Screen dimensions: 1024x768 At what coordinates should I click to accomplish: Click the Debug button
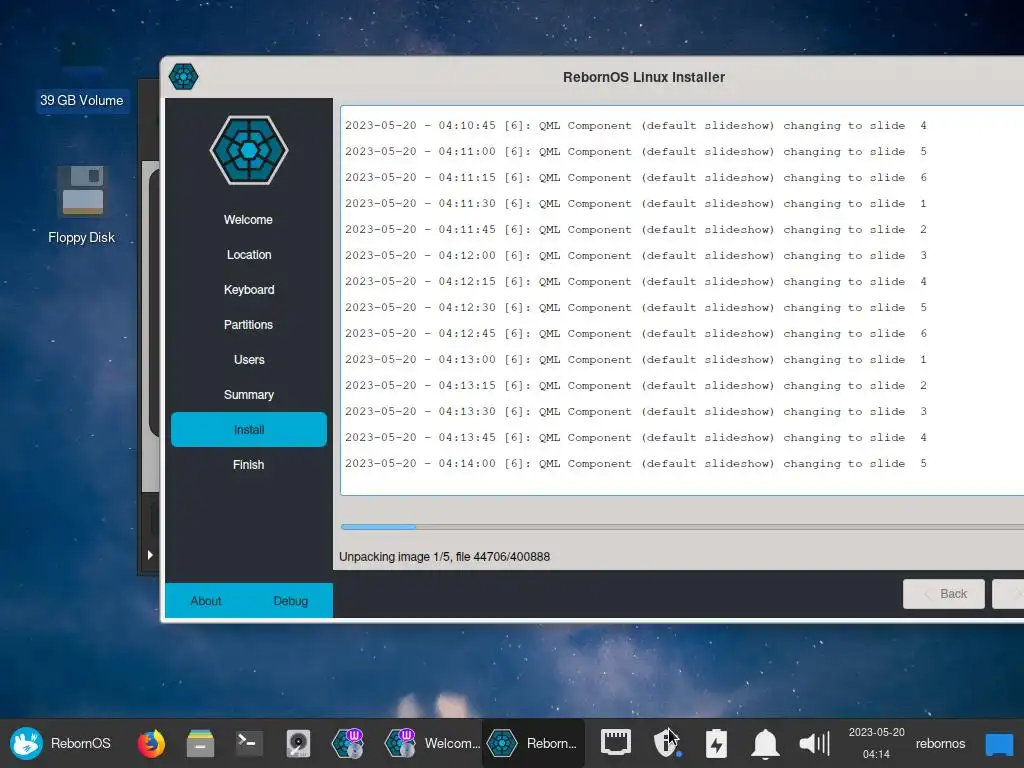(x=291, y=601)
